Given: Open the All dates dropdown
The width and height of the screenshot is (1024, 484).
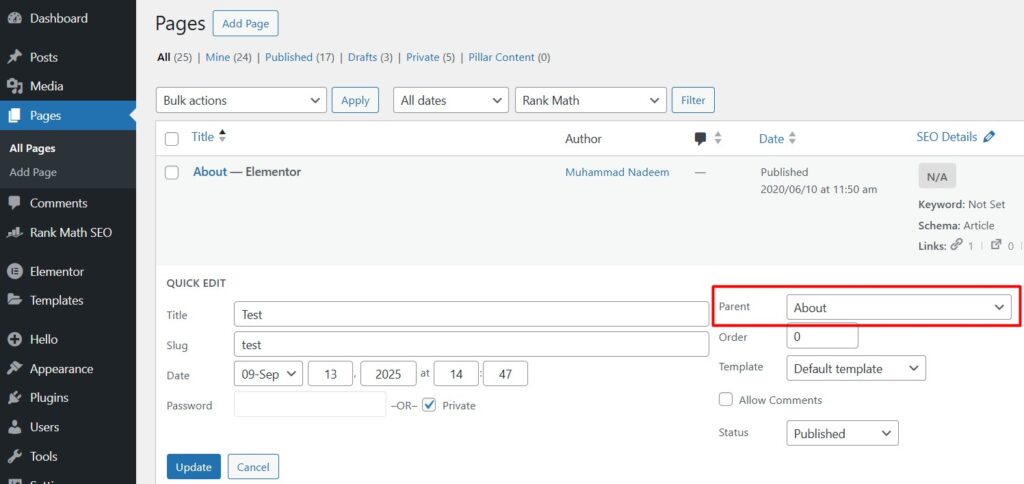Looking at the screenshot, I should click(x=451, y=101).
